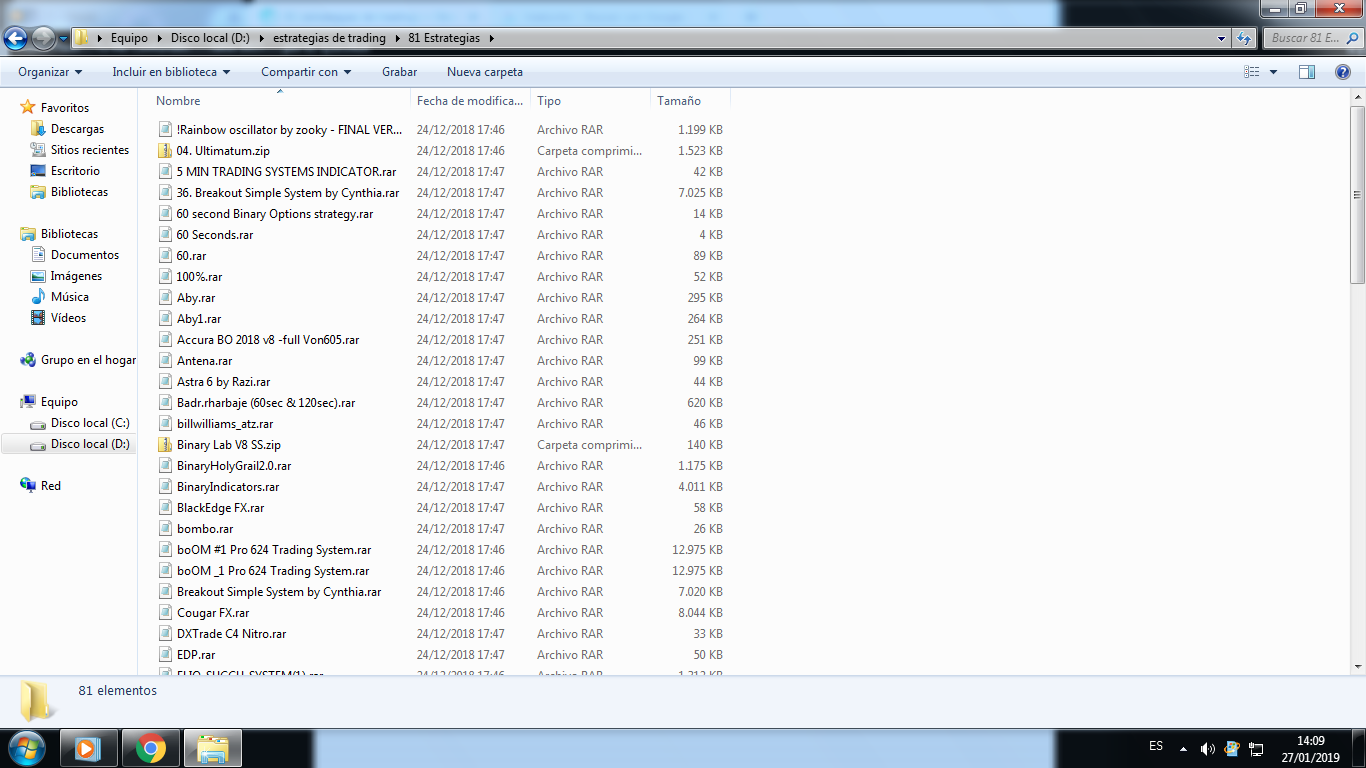Show hidden system tray icons
This screenshot has width=1366, height=768.
(x=1184, y=749)
